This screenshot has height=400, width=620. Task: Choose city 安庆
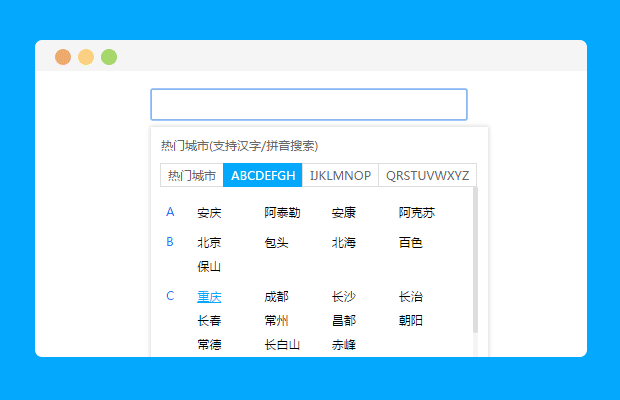pos(209,213)
